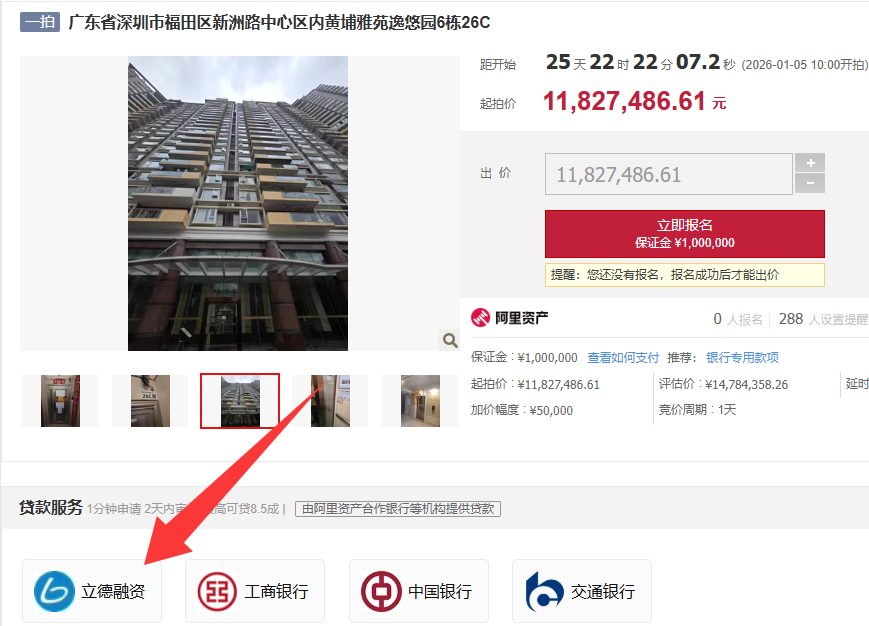The height and width of the screenshot is (626, 869).
Task: Open 查看如何支付 link
Action: (623, 358)
